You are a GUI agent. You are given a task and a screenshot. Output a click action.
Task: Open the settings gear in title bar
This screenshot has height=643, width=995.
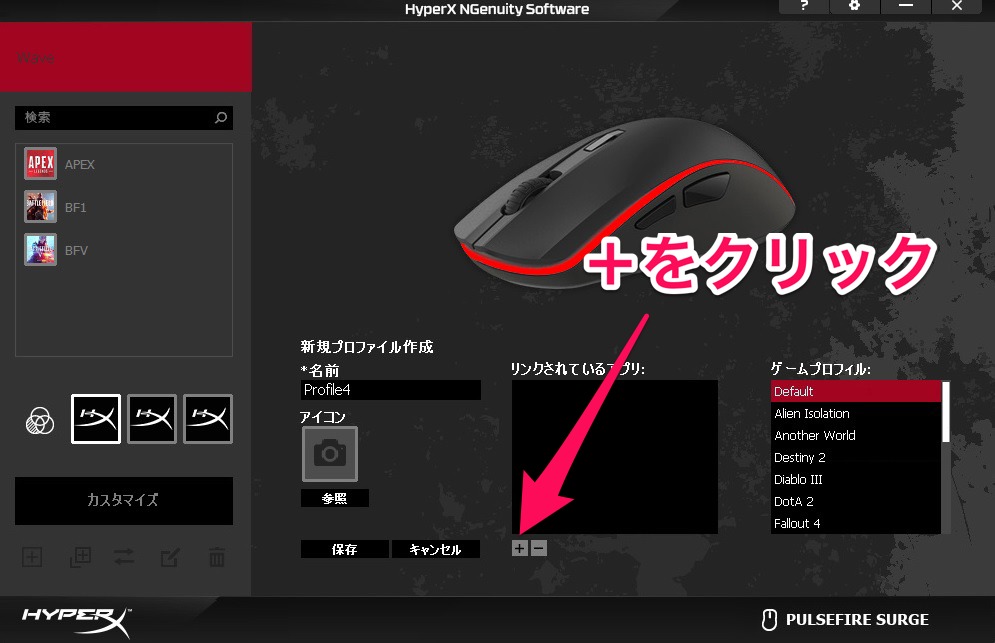pyautogui.click(x=855, y=6)
